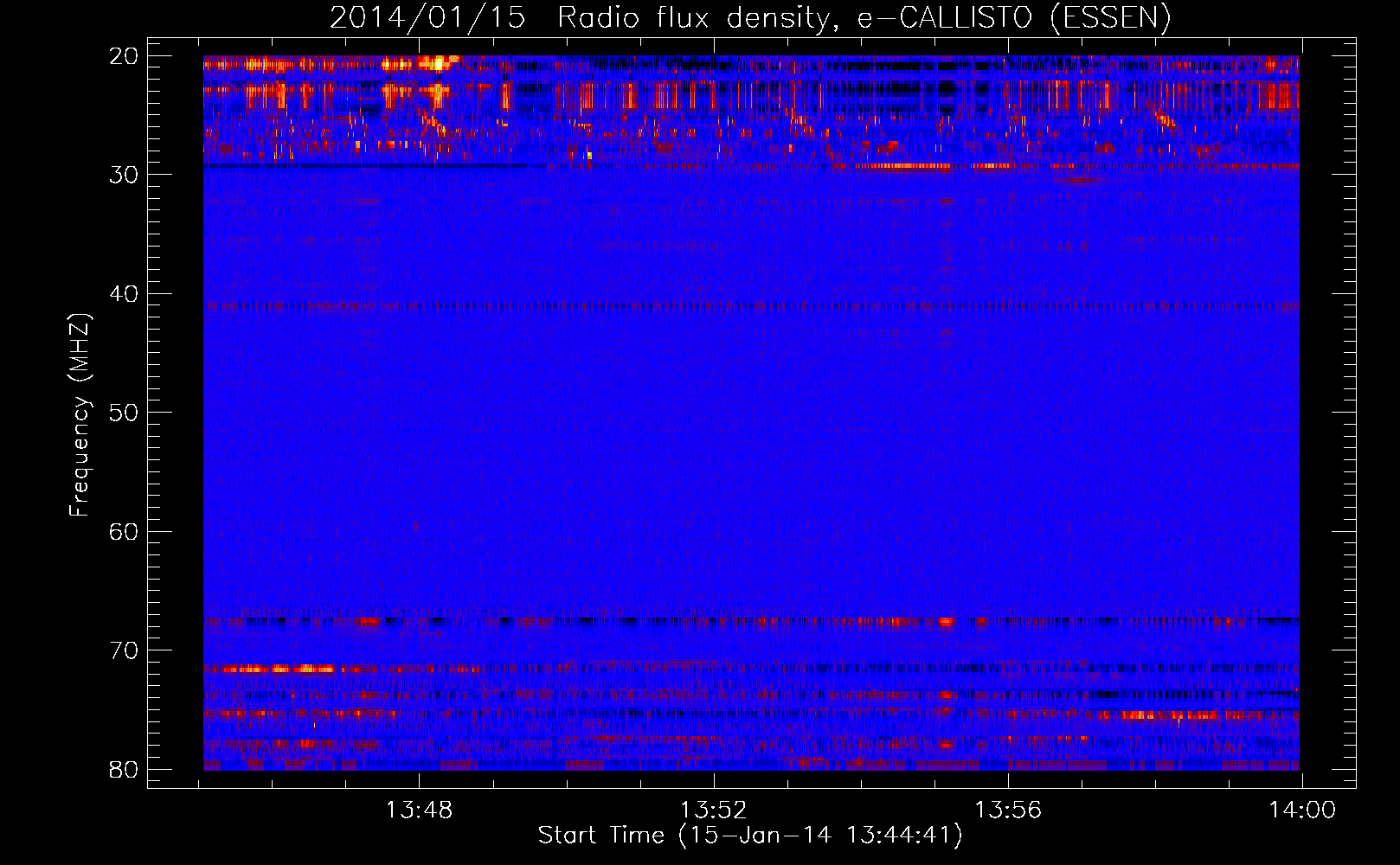Click the frequency tick label 40
This screenshot has width=1400, height=865.
(125, 294)
